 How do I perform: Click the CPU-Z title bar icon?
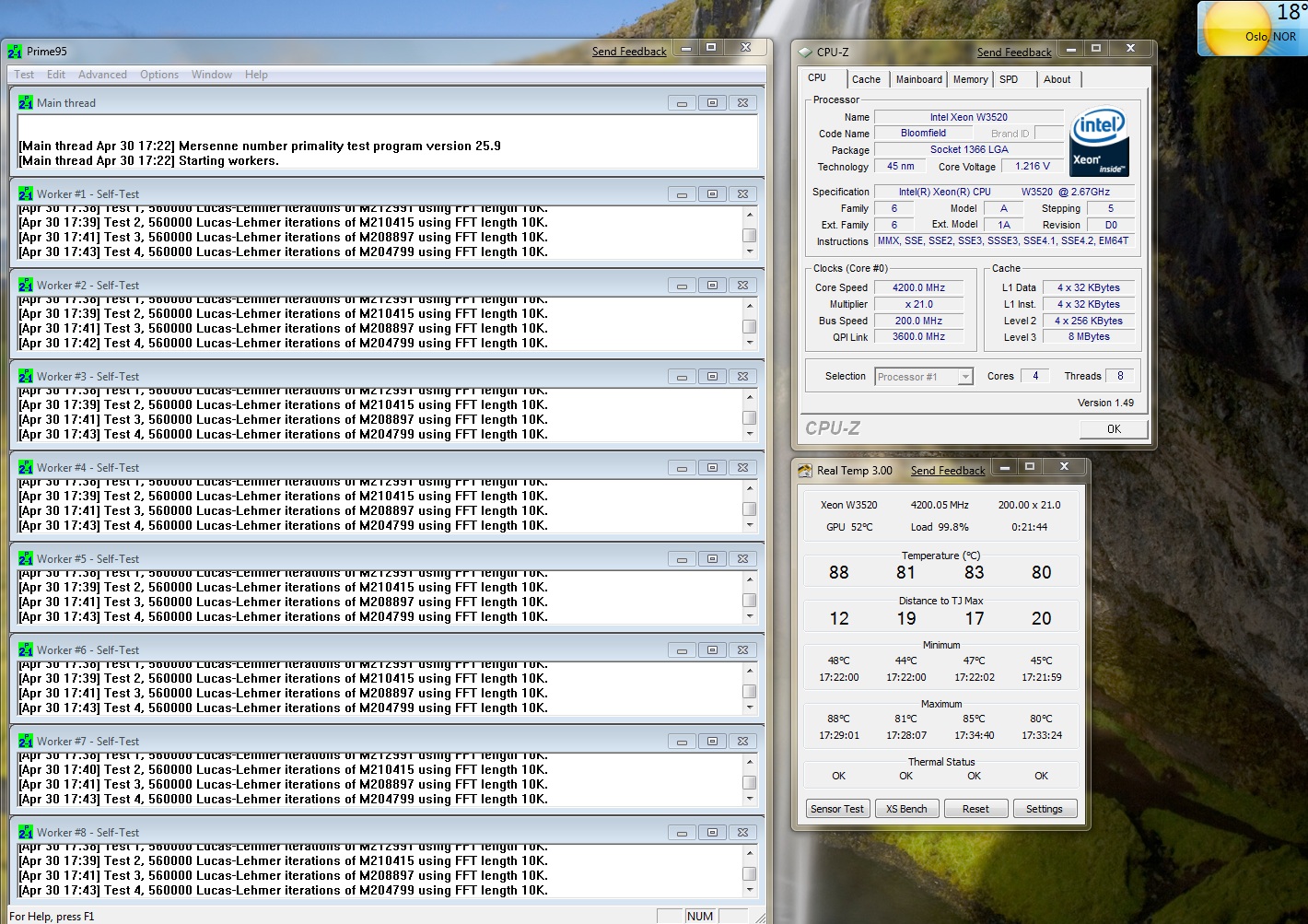805,53
